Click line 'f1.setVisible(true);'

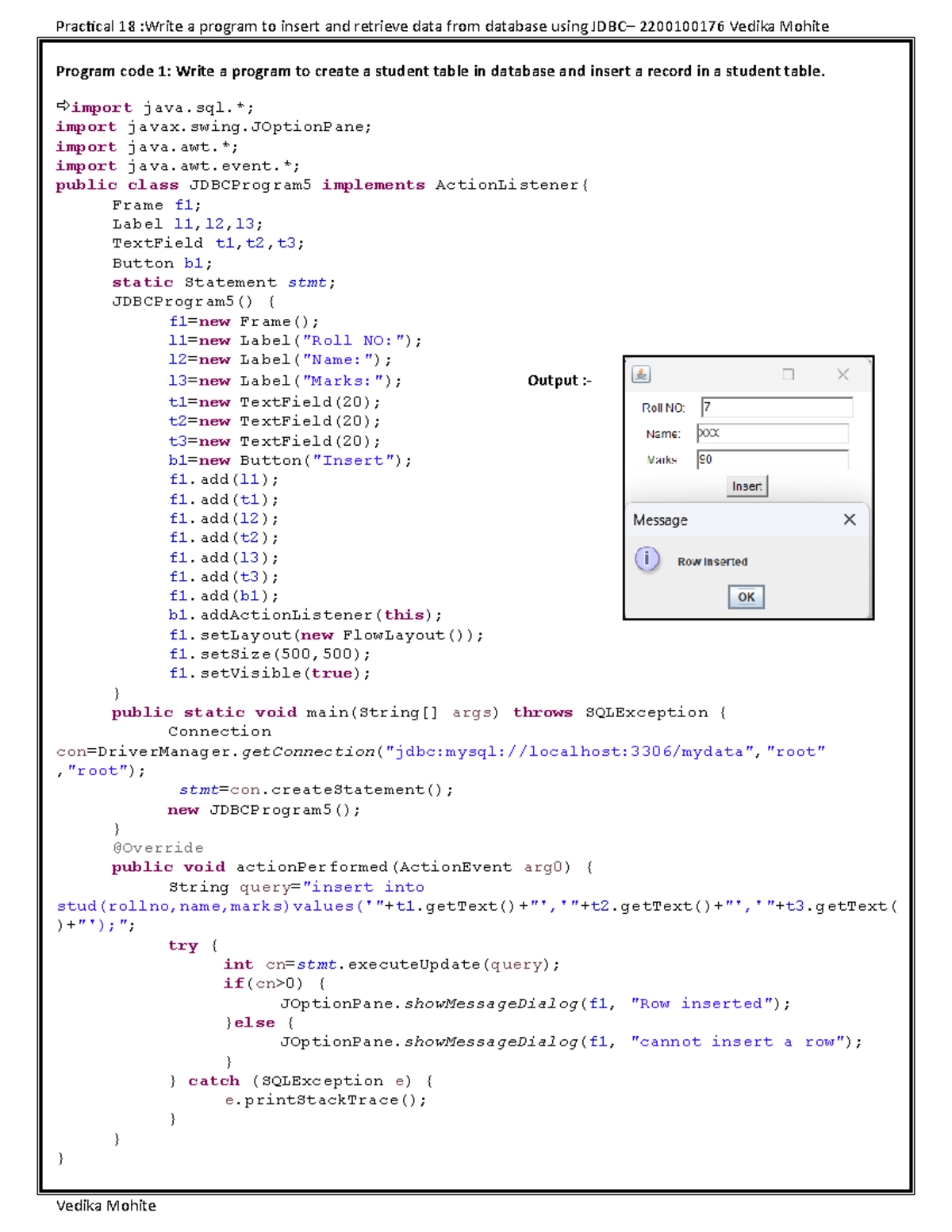click(x=270, y=674)
